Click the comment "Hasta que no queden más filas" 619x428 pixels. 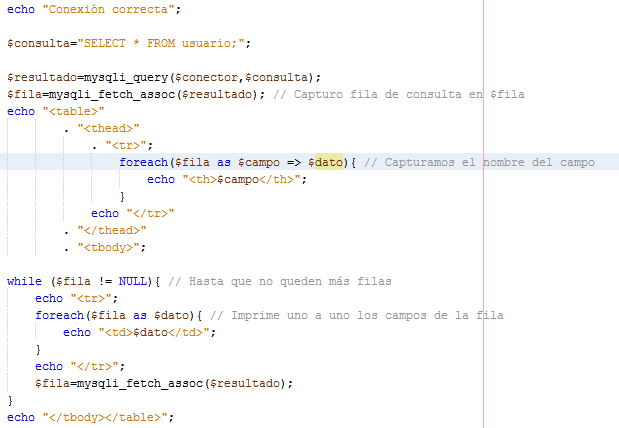280,281
